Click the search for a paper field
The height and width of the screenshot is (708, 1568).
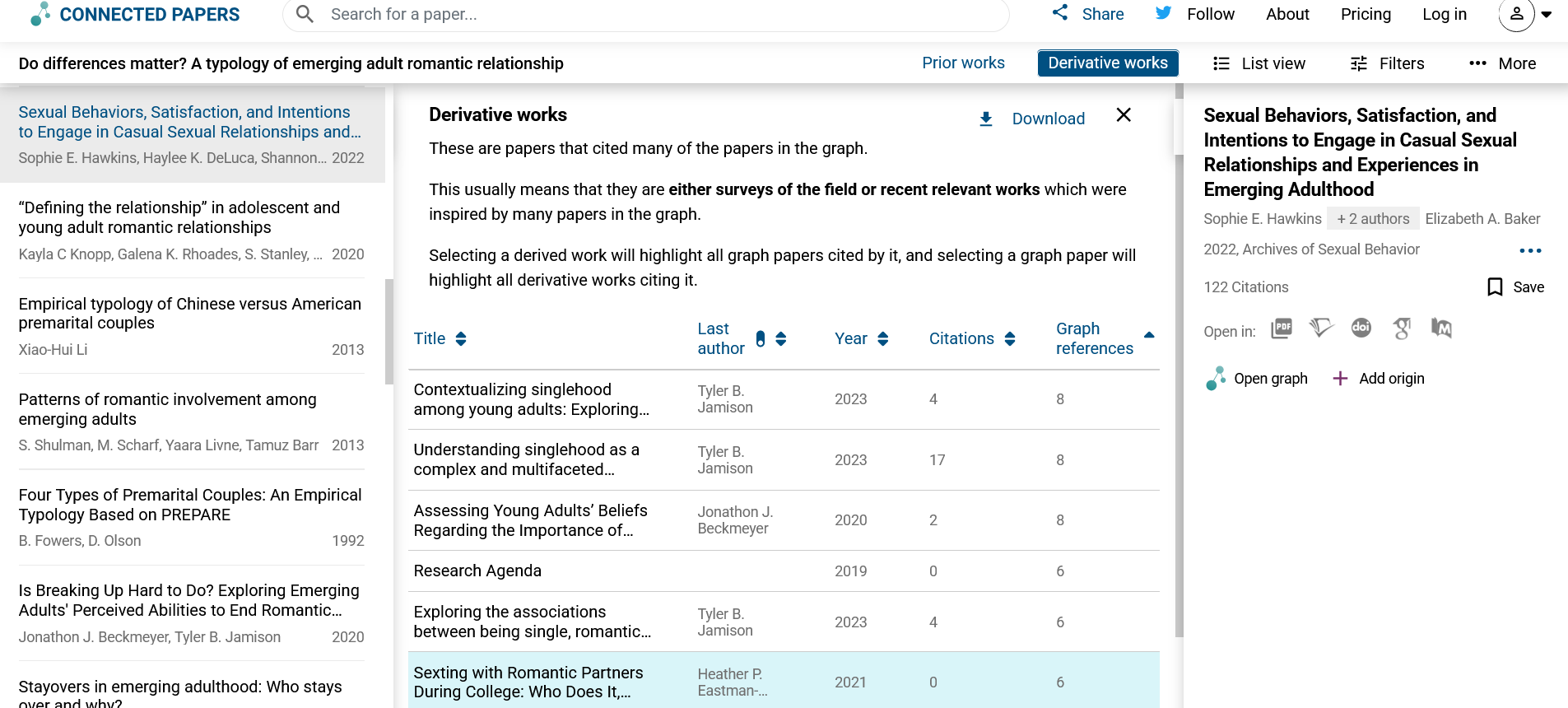tap(650, 15)
